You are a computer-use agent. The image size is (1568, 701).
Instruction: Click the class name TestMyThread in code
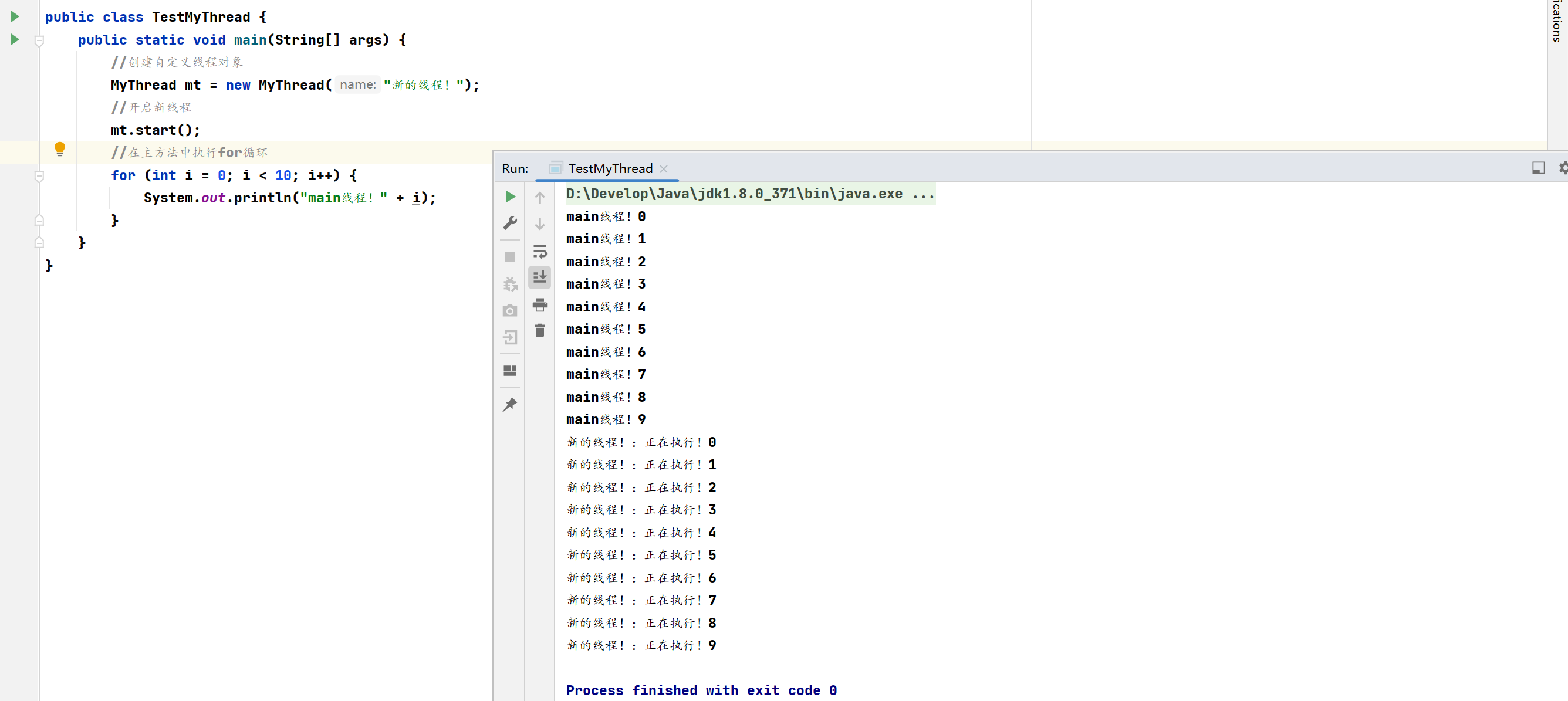201,17
